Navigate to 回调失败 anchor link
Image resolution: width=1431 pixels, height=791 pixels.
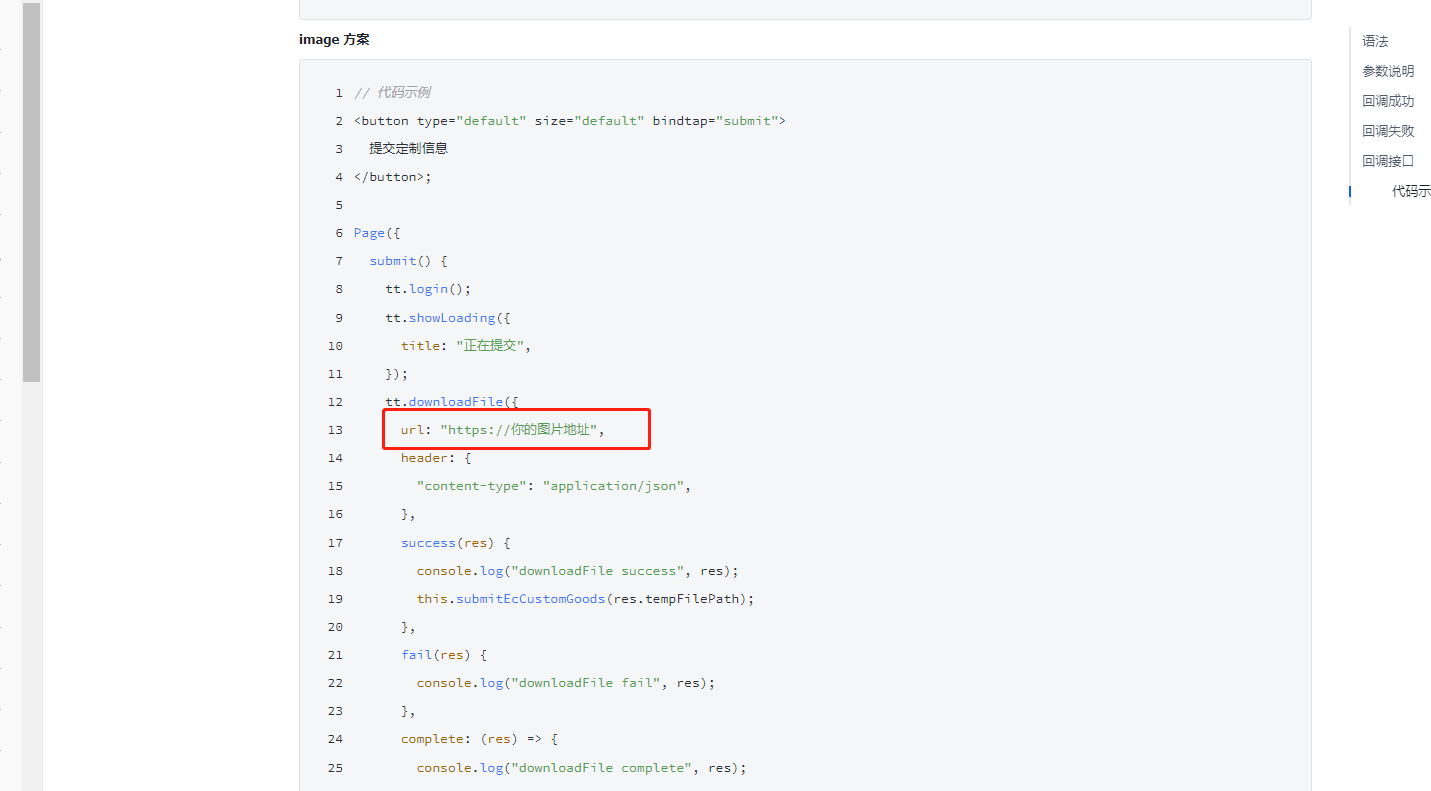[1388, 131]
